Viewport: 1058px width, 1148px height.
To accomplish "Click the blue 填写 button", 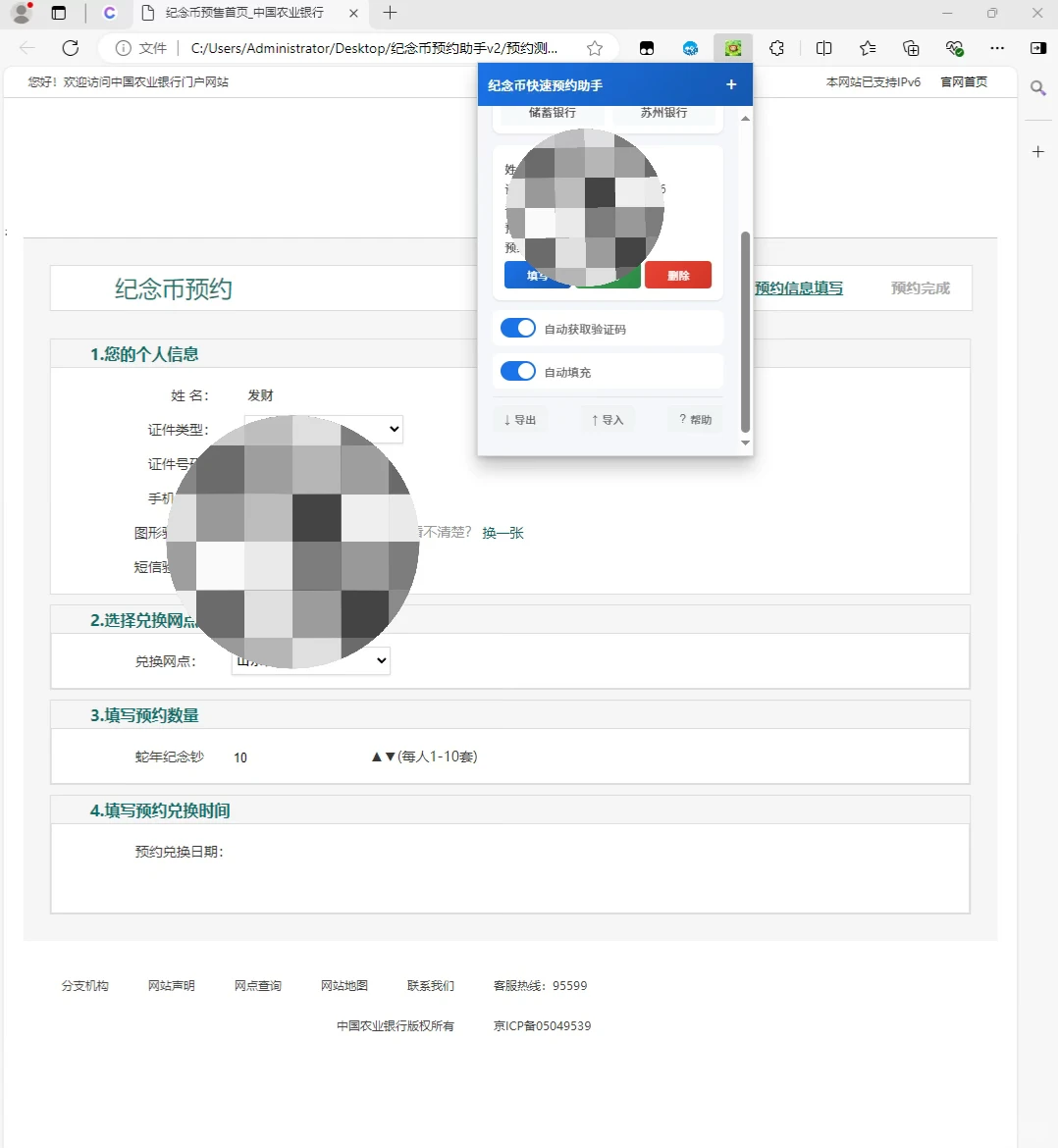I will click(x=537, y=276).
